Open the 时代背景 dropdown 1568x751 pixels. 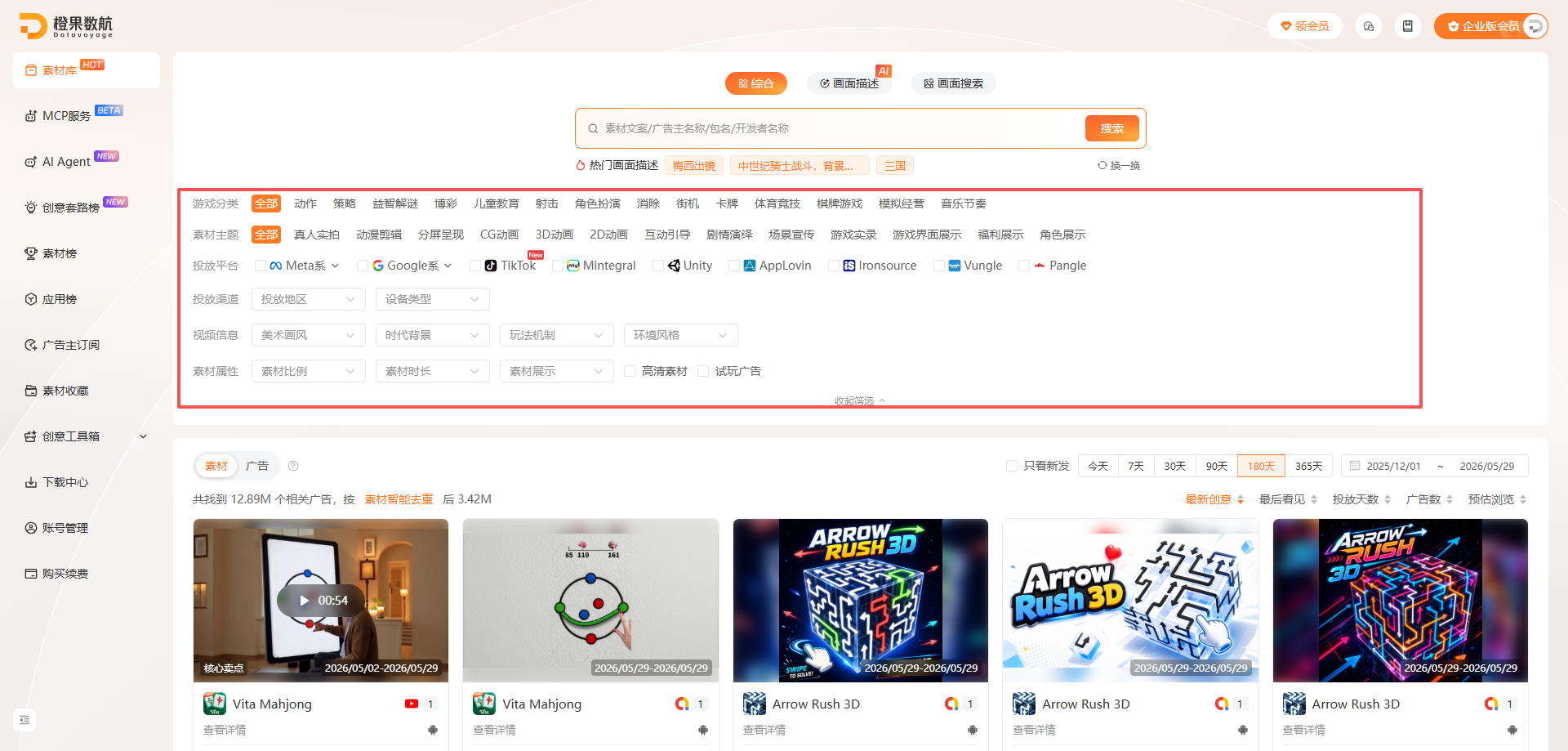coord(433,335)
